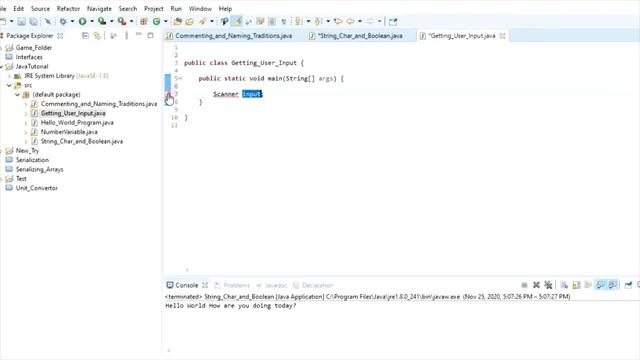Toggle console Scroll Lock
The image size is (640, 360).
(576, 285)
